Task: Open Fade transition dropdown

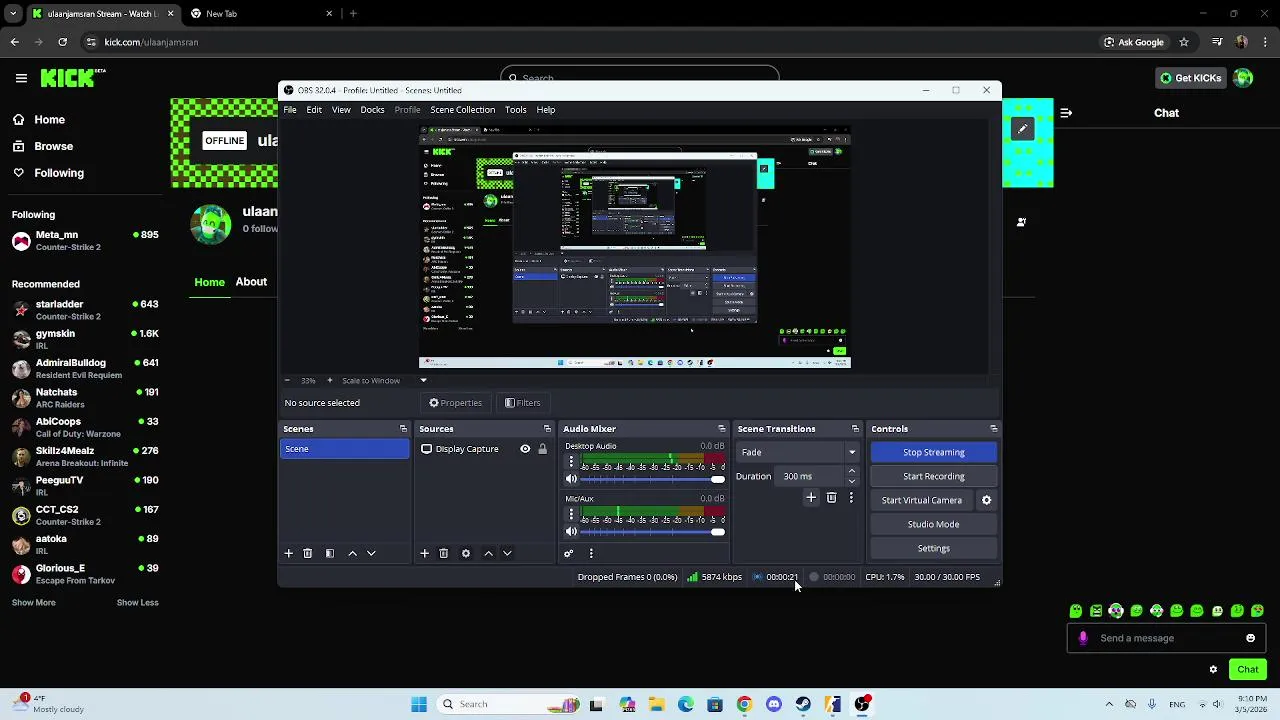Action: point(798,452)
